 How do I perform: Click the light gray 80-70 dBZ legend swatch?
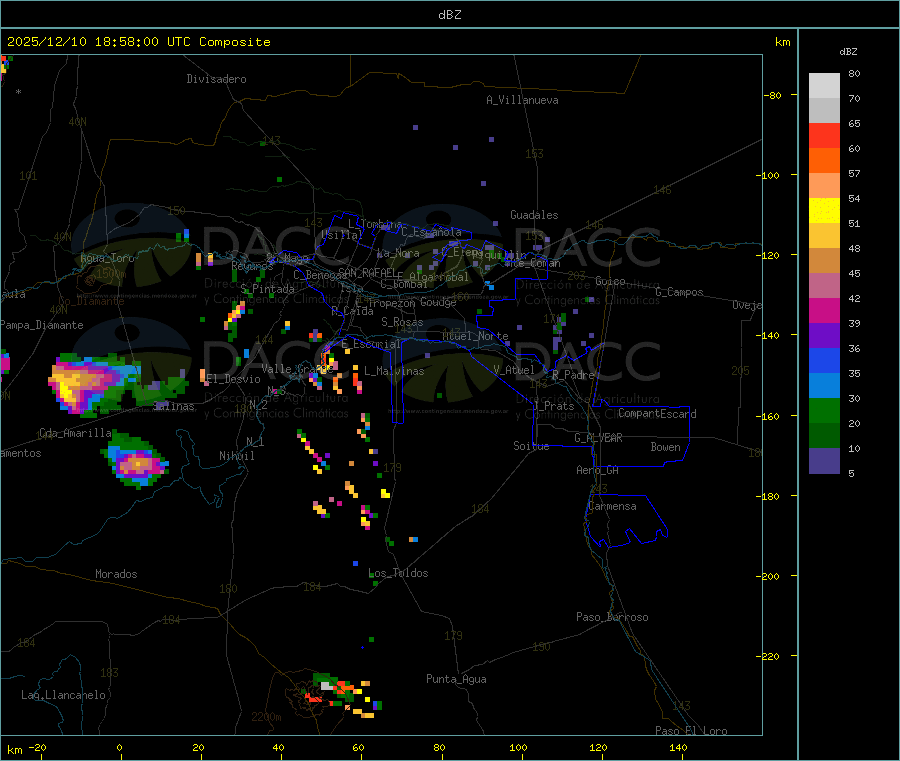click(x=824, y=86)
